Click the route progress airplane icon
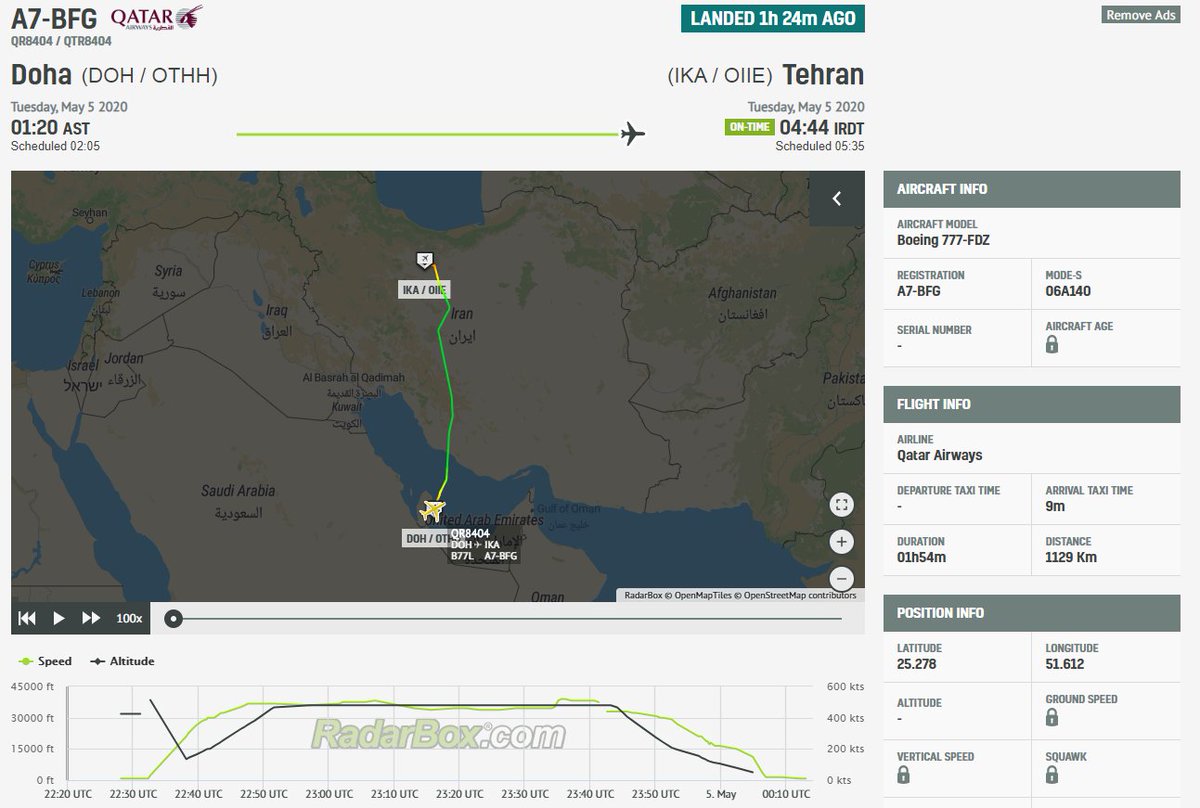The width and height of the screenshot is (1200, 808). pyautogui.click(x=632, y=133)
